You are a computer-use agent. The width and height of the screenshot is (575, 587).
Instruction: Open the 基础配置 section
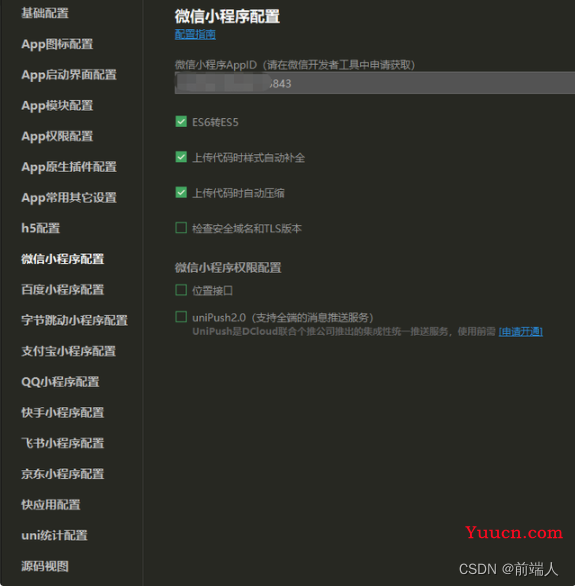45,13
